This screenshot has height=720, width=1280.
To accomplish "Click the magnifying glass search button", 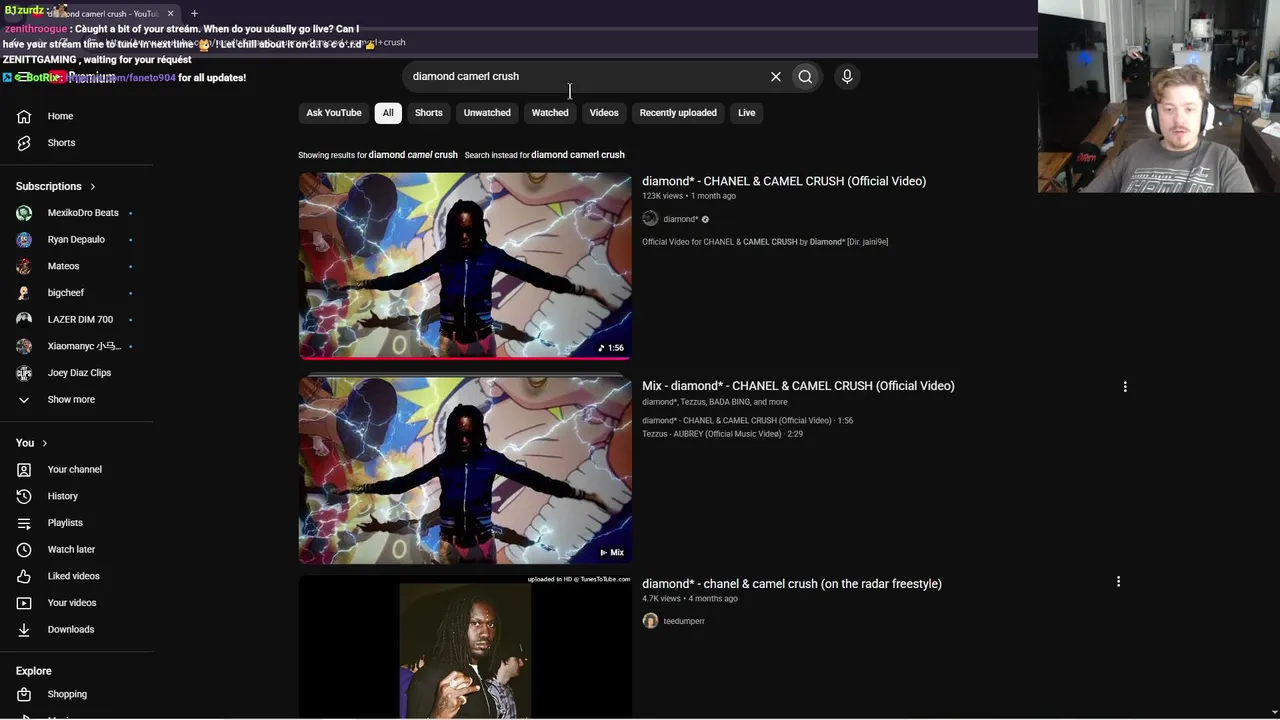I will (x=805, y=76).
